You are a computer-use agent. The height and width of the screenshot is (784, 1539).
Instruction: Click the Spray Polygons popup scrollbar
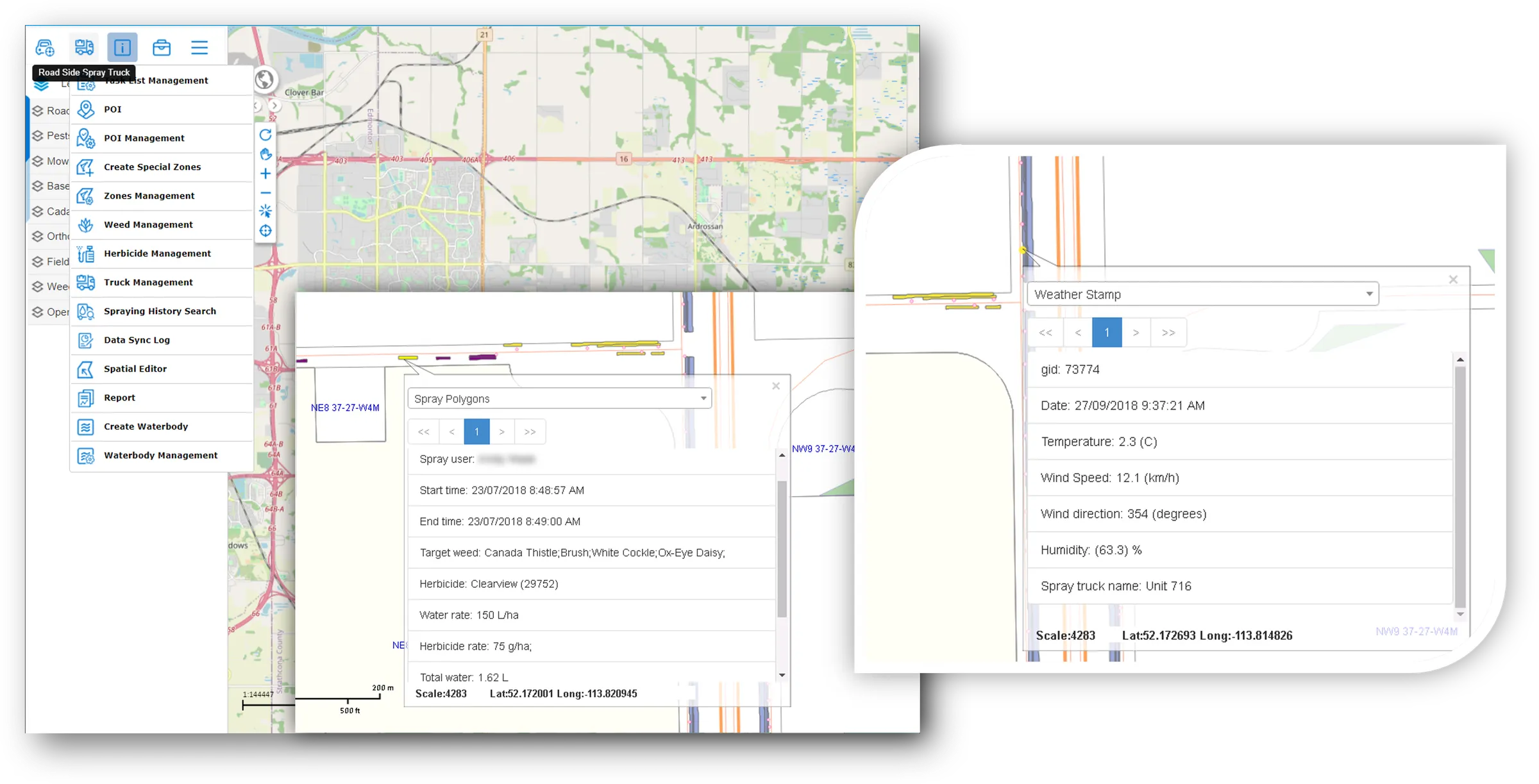pos(782,549)
